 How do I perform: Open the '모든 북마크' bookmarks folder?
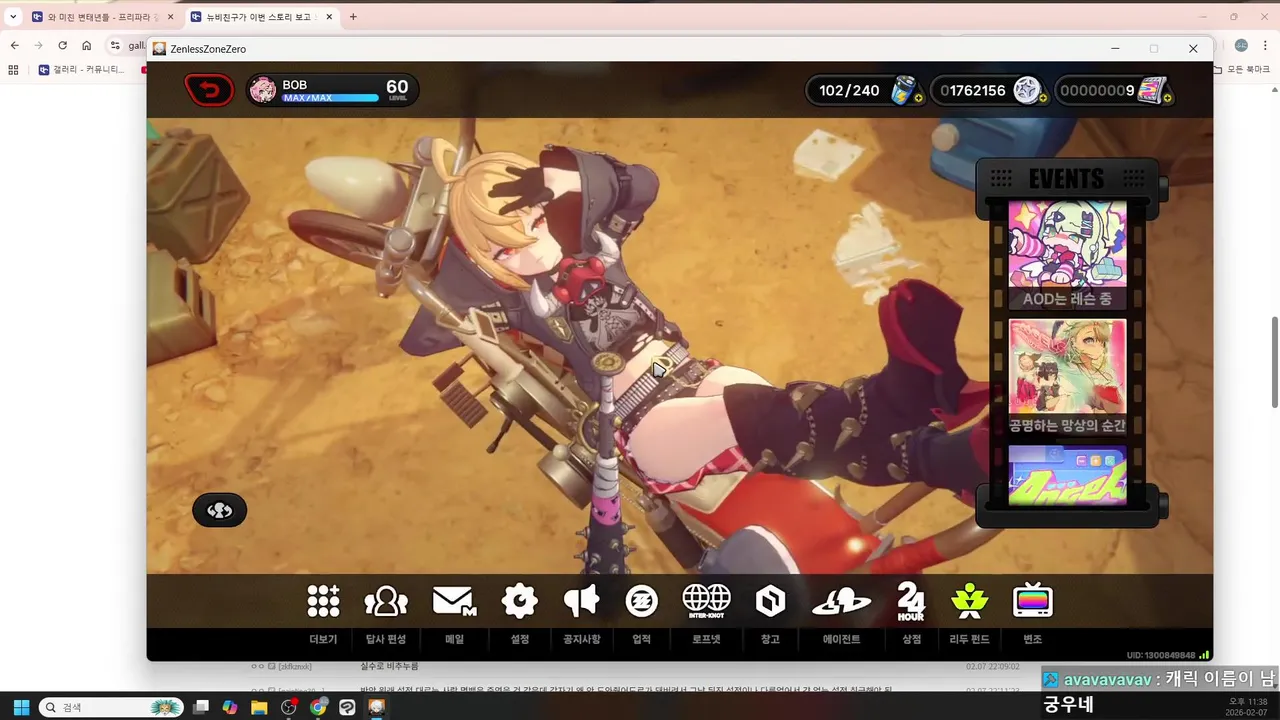pos(1241,70)
